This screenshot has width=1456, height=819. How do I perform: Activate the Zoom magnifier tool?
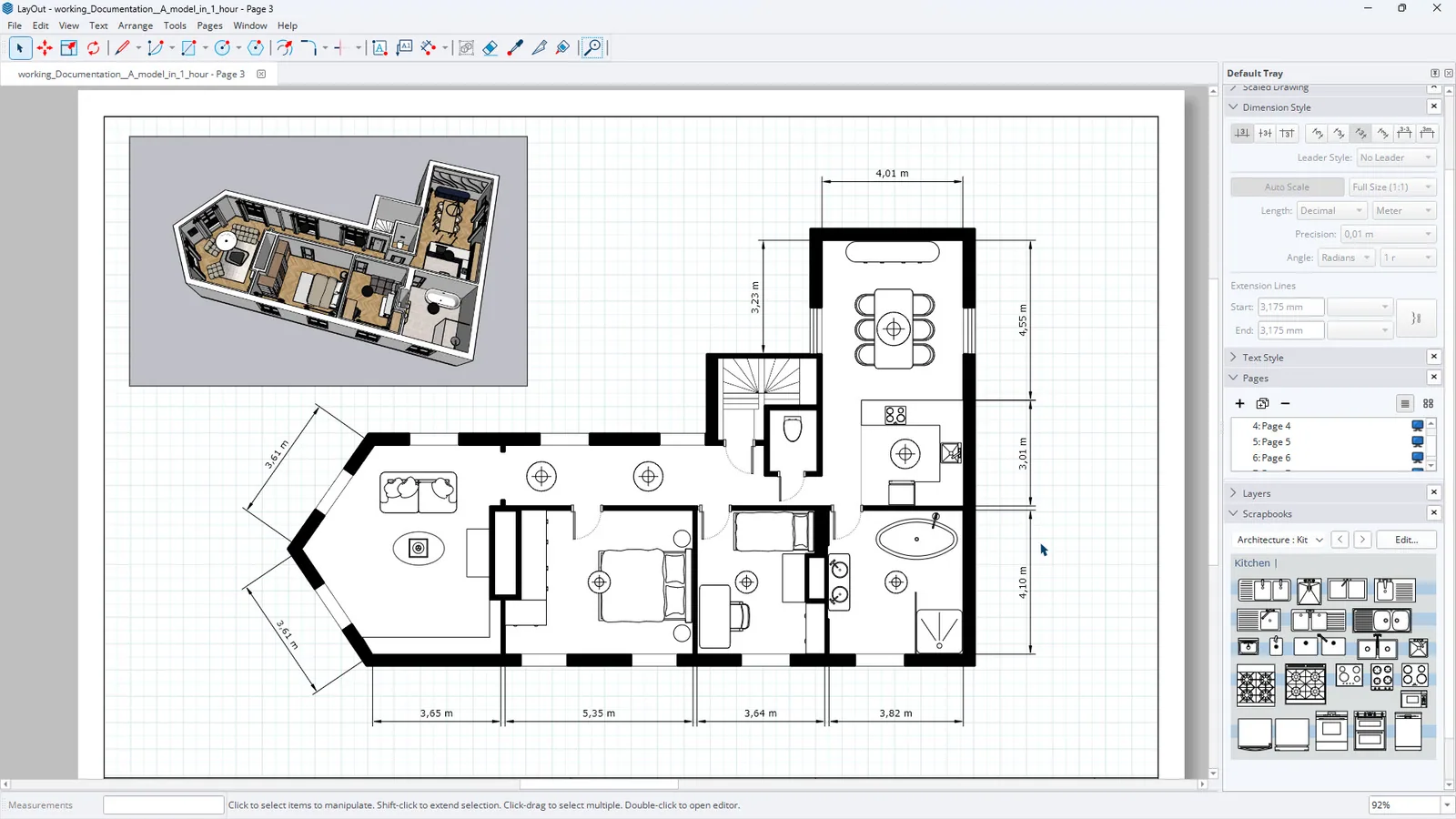[x=592, y=48]
